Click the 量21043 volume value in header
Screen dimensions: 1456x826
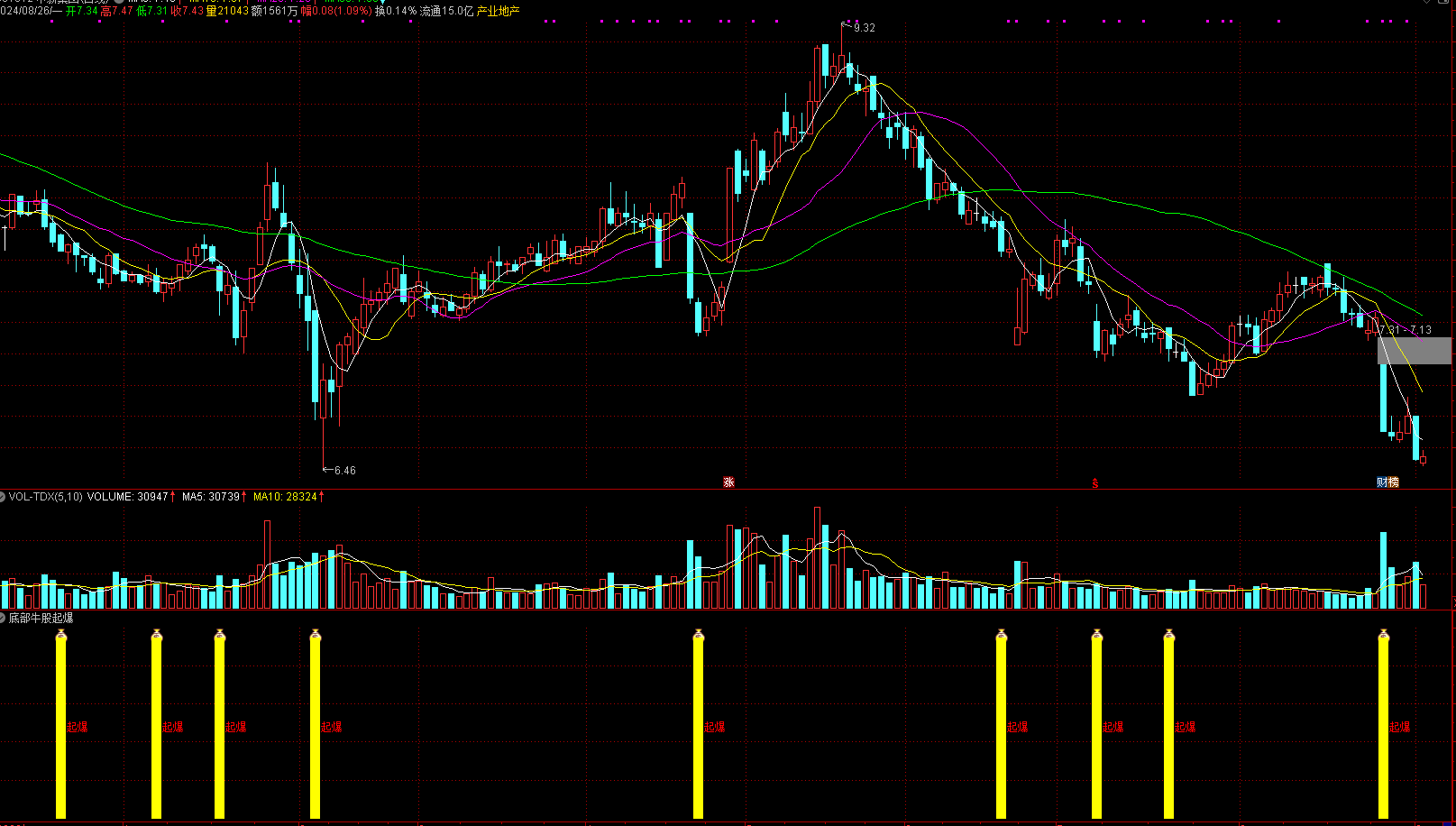point(227,11)
